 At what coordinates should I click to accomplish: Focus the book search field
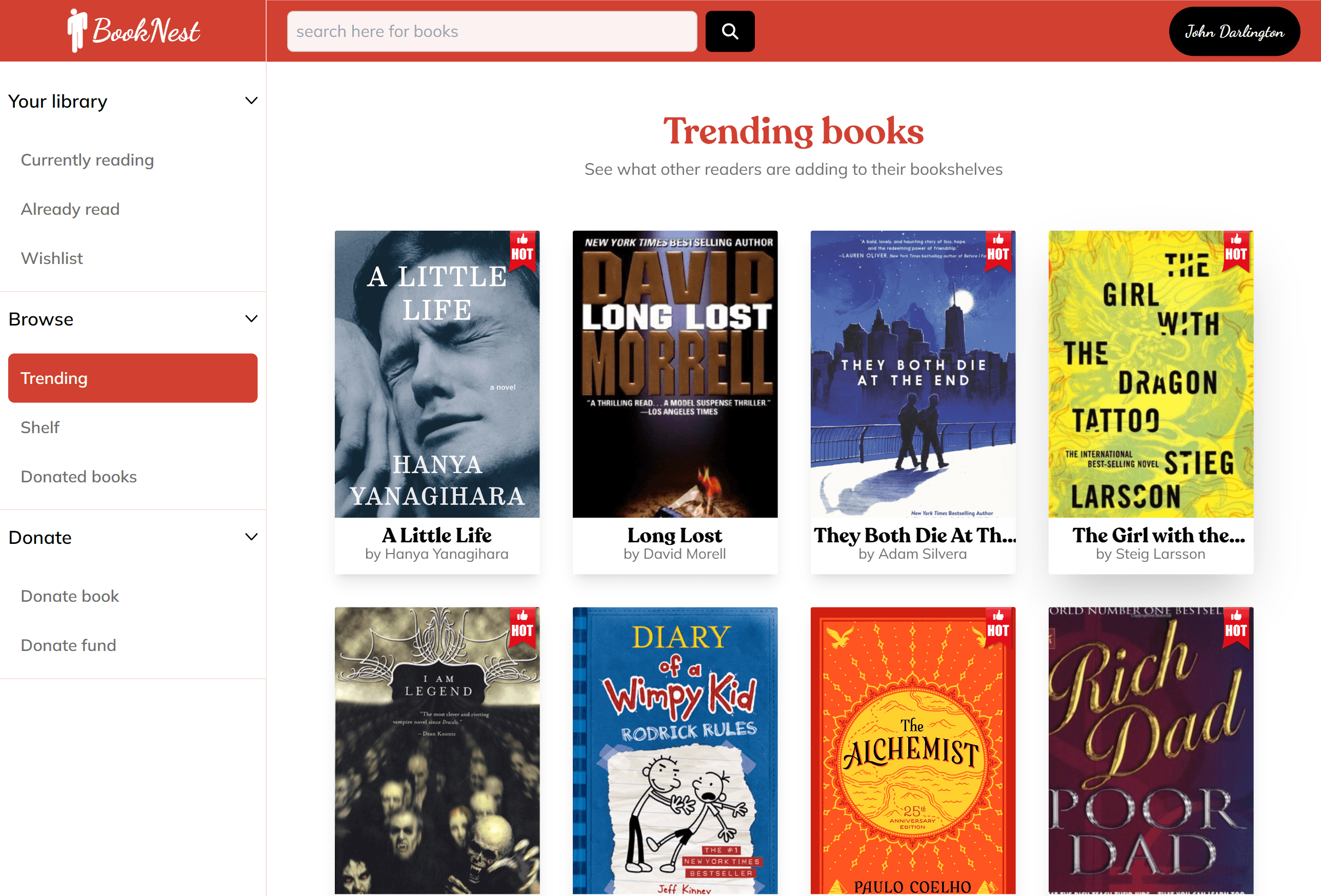pyautogui.click(x=492, y=31)
